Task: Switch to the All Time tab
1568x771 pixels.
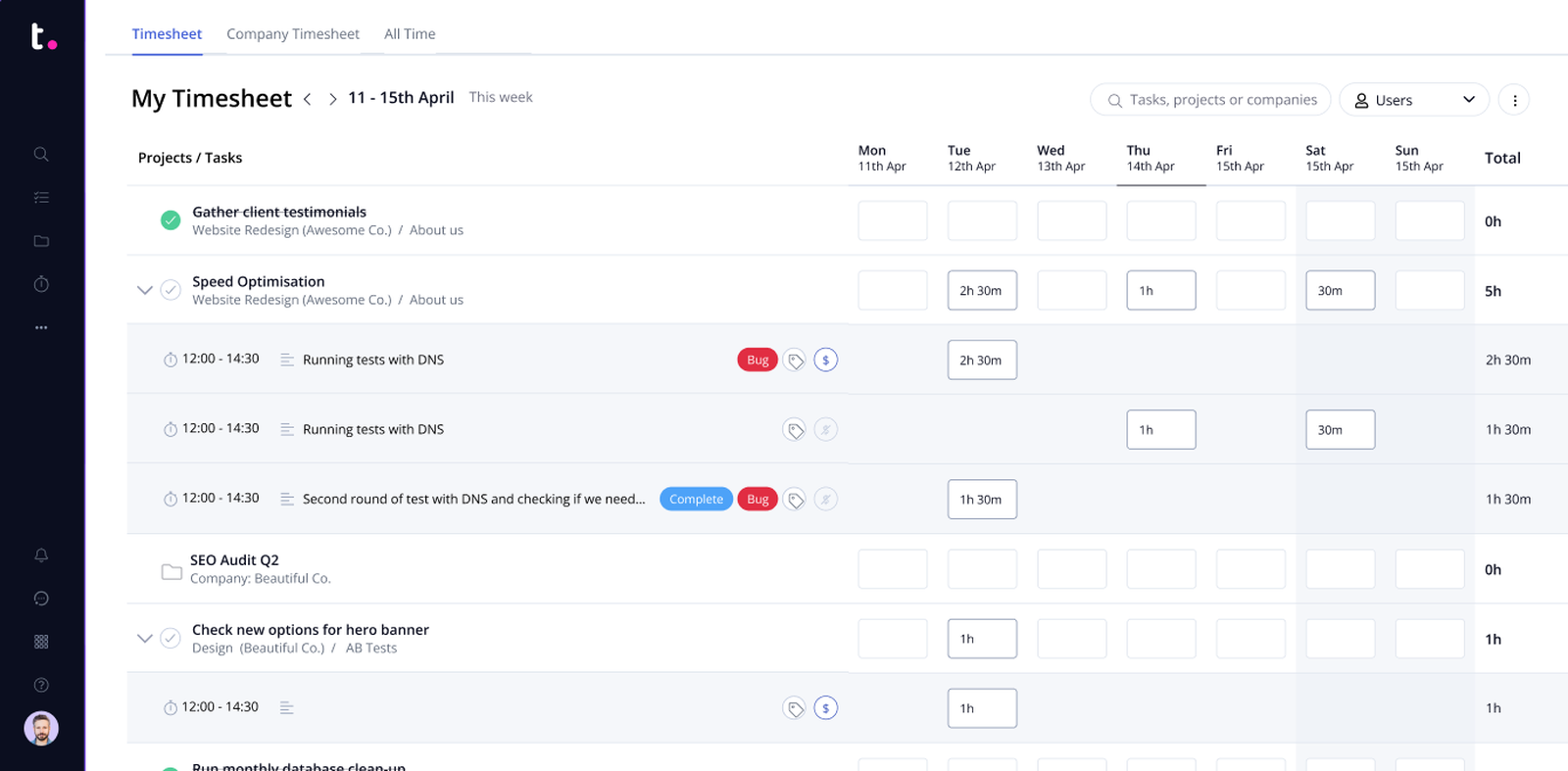Action: coord(410,34)
